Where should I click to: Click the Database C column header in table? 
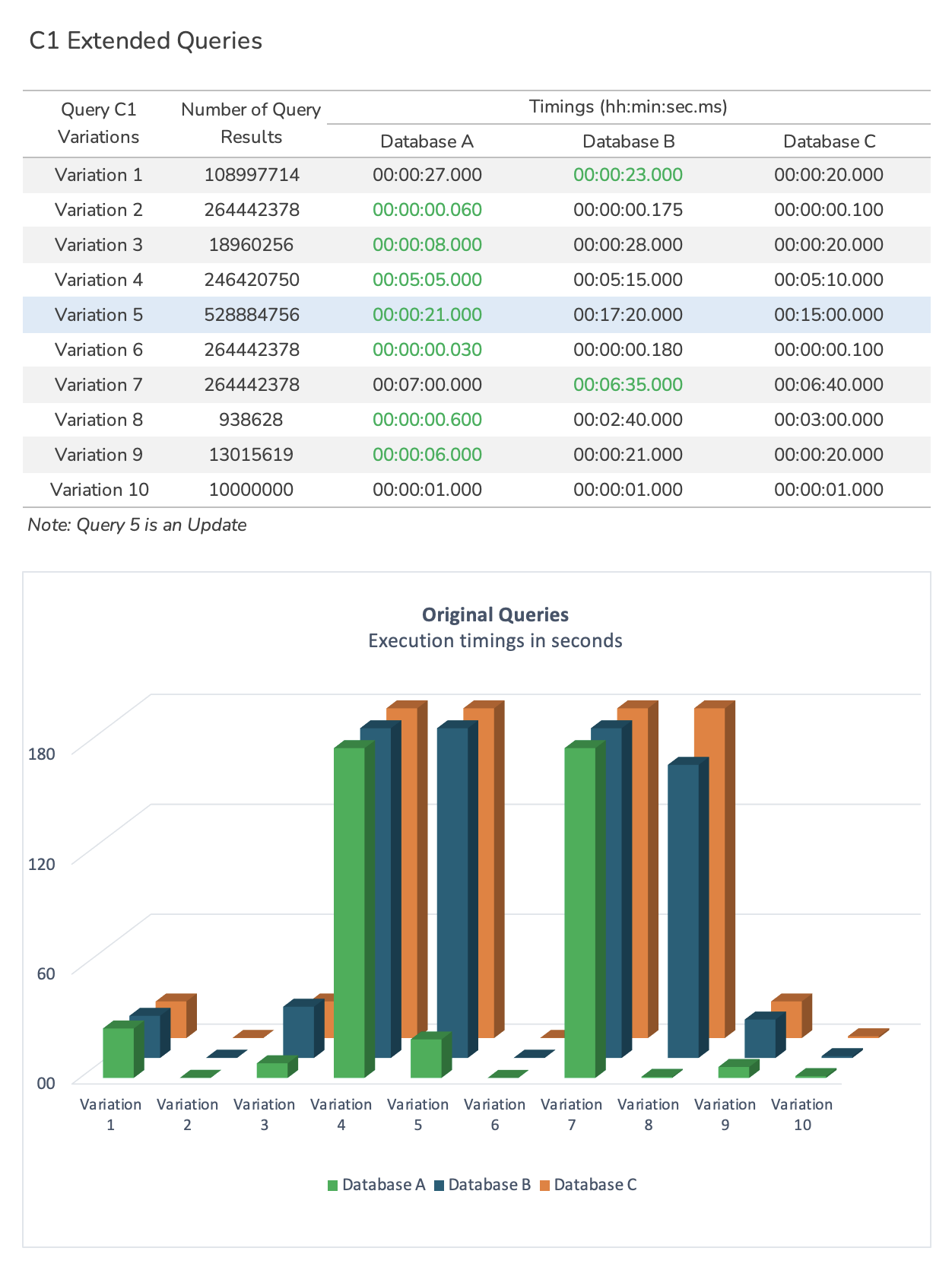(829, 141)
